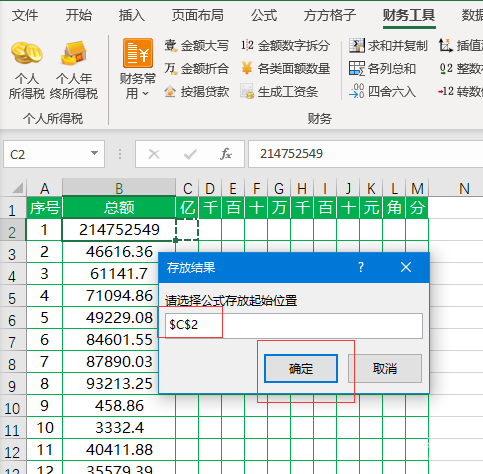This screenshot has width=483, height=474.
Task: Open the 个人年终所得税 year-end tax tool
Action: [x=74, y=70]
